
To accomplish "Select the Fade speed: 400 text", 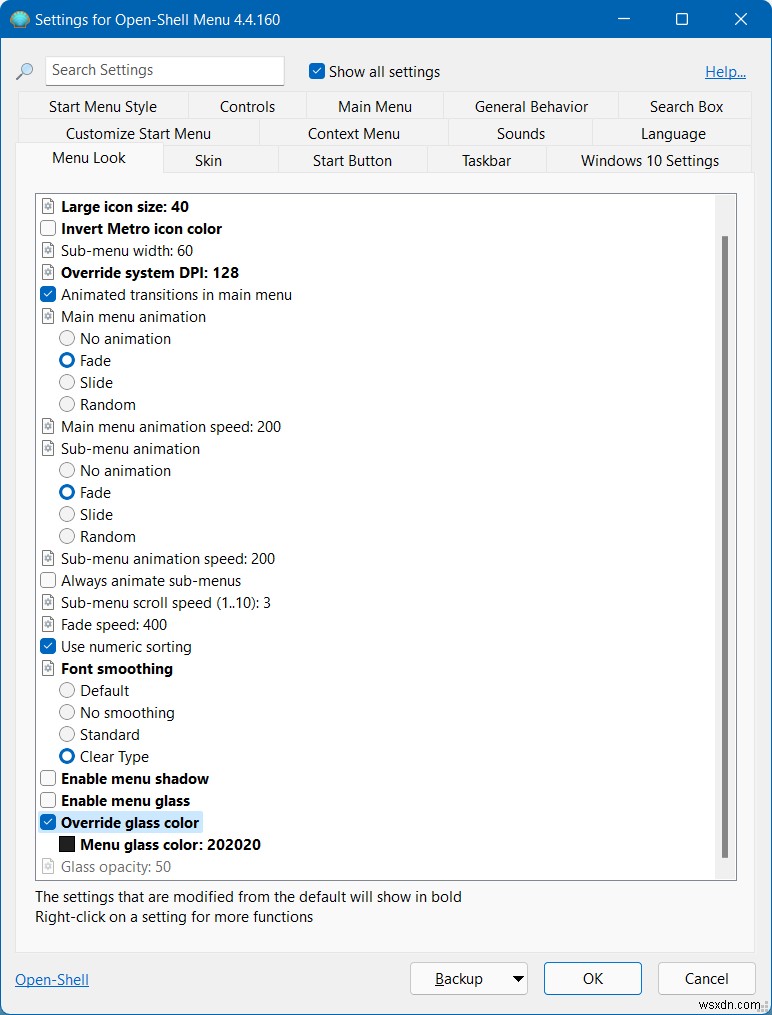I will (x=114, y=625).
